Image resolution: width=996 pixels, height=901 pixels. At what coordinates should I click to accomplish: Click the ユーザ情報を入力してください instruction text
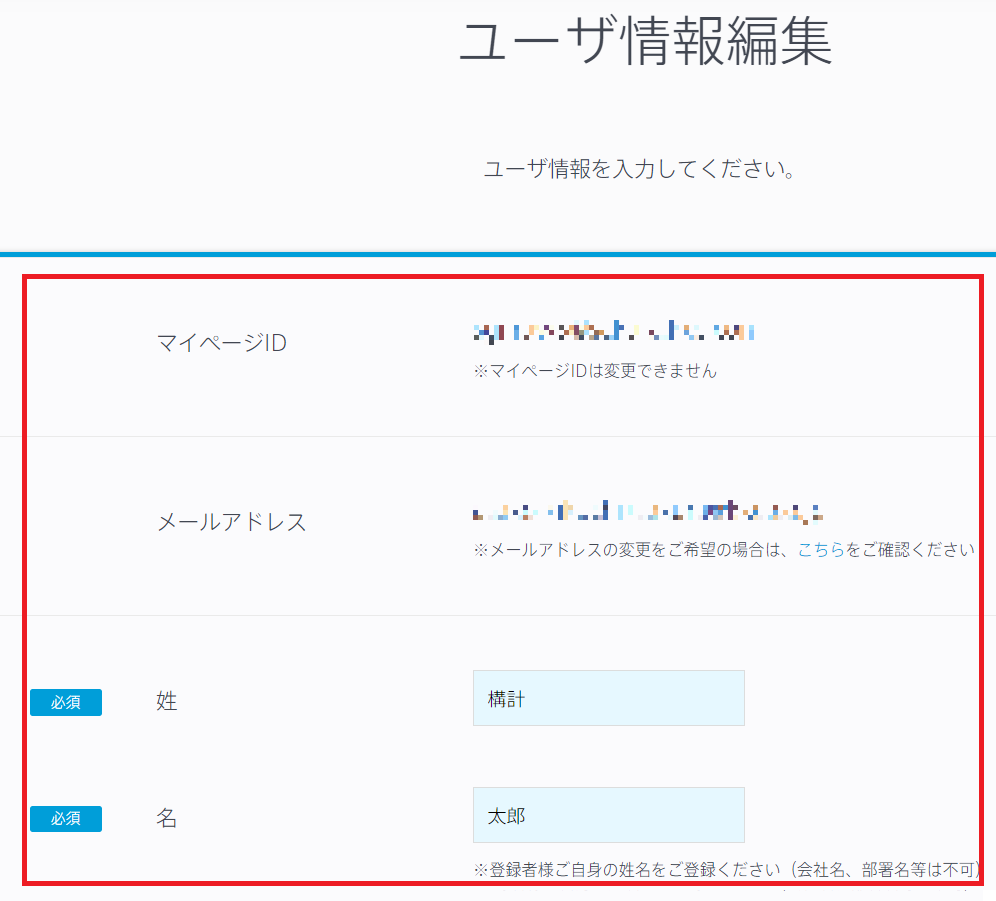pyautogui.click(x=639, y=169)
